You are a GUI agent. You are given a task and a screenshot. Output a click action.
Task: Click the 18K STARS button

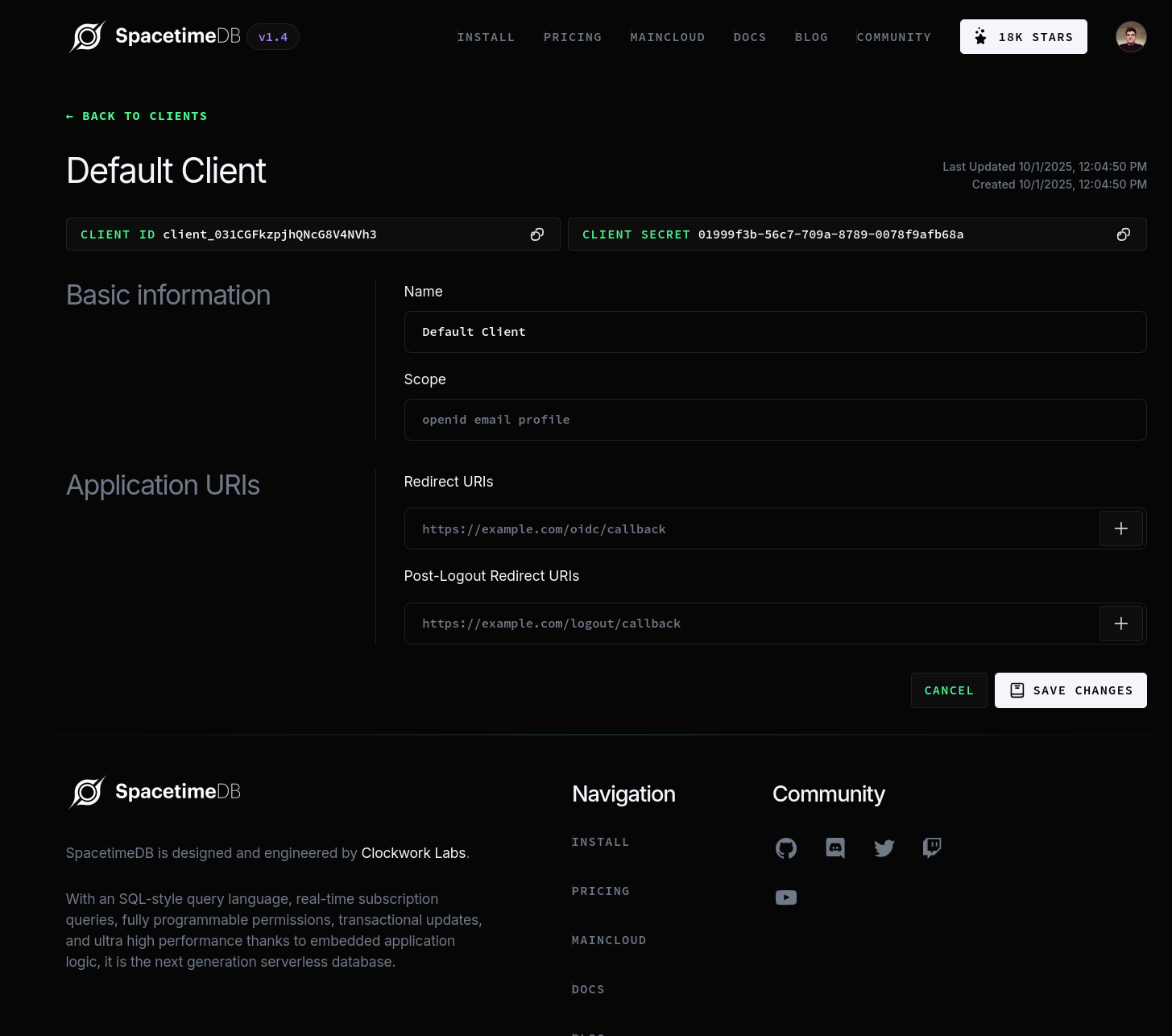point(1023,36)
